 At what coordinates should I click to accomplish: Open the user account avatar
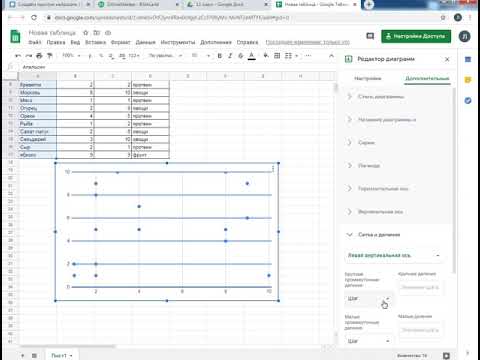(x=465, y=36)
